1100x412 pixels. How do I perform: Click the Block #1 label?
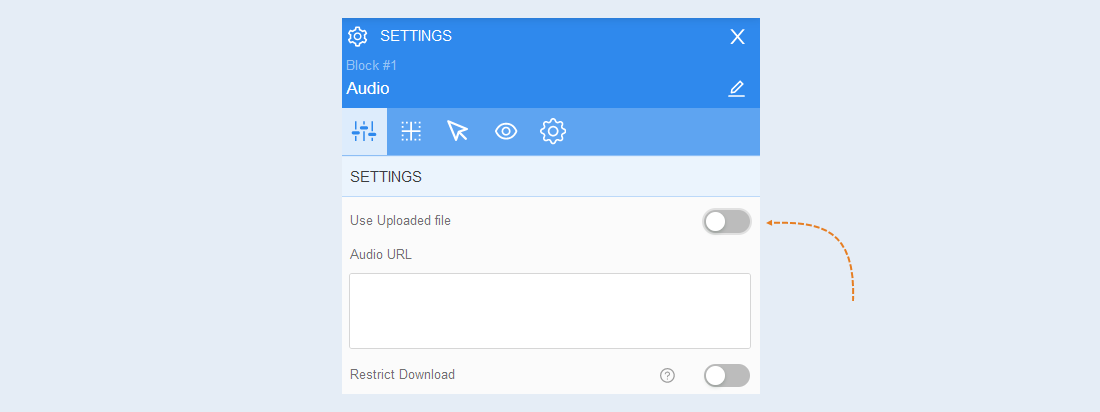tap(372, 65)
